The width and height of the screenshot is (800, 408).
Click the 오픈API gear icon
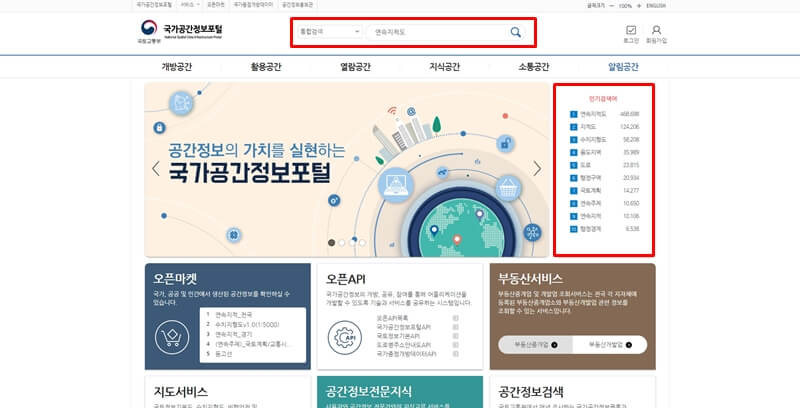(344, 337)
